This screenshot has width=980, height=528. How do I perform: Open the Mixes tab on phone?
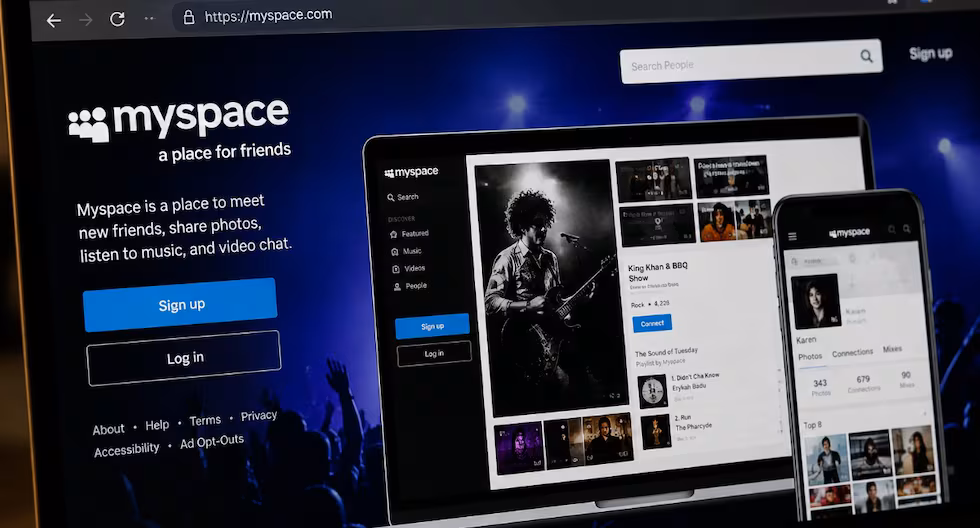pos(892,349)
